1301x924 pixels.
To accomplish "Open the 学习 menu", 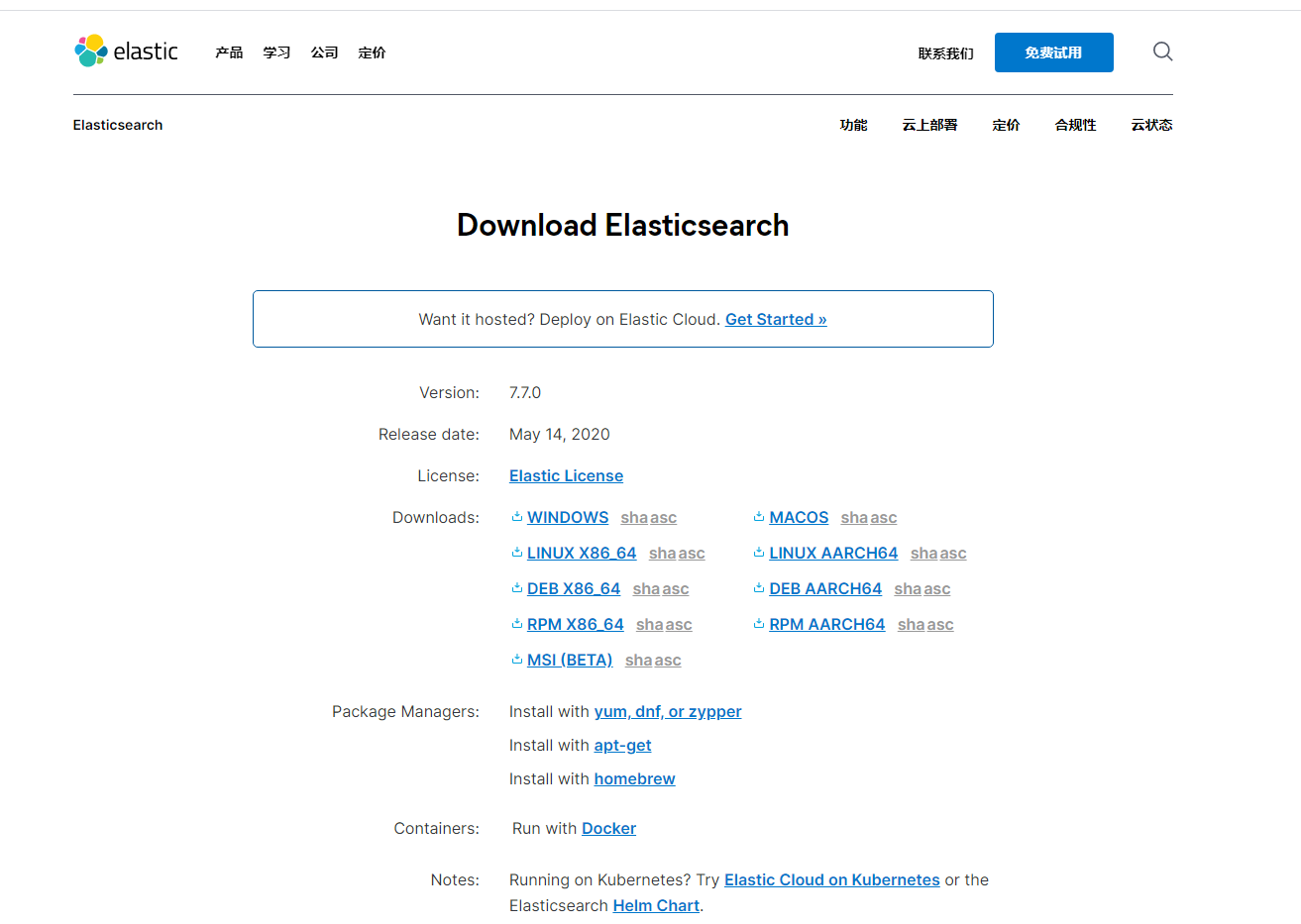I will [x=276, y=52].
